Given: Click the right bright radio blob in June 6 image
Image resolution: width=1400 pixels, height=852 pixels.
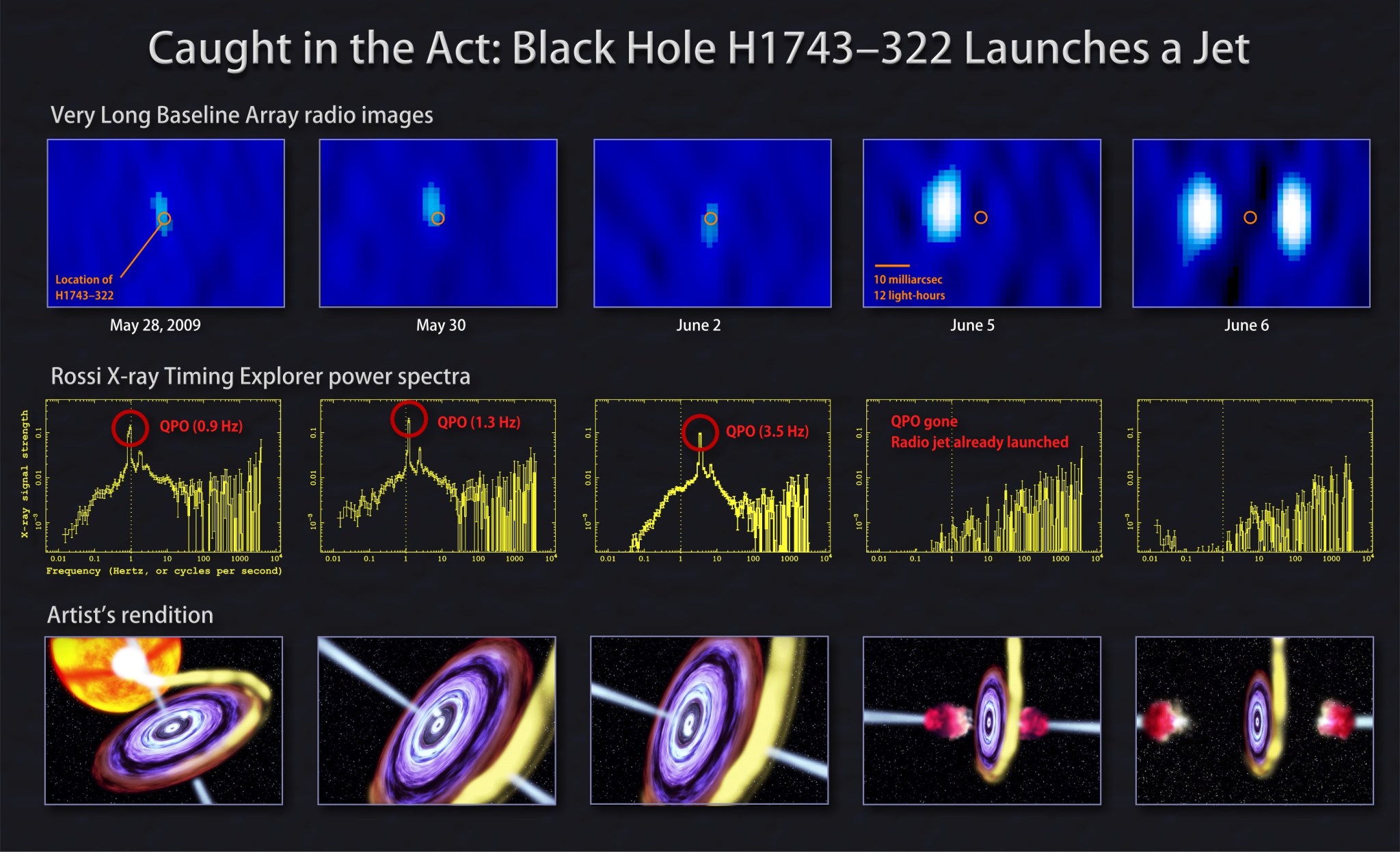Looking at the screenshot, I should click(1294, 215).
